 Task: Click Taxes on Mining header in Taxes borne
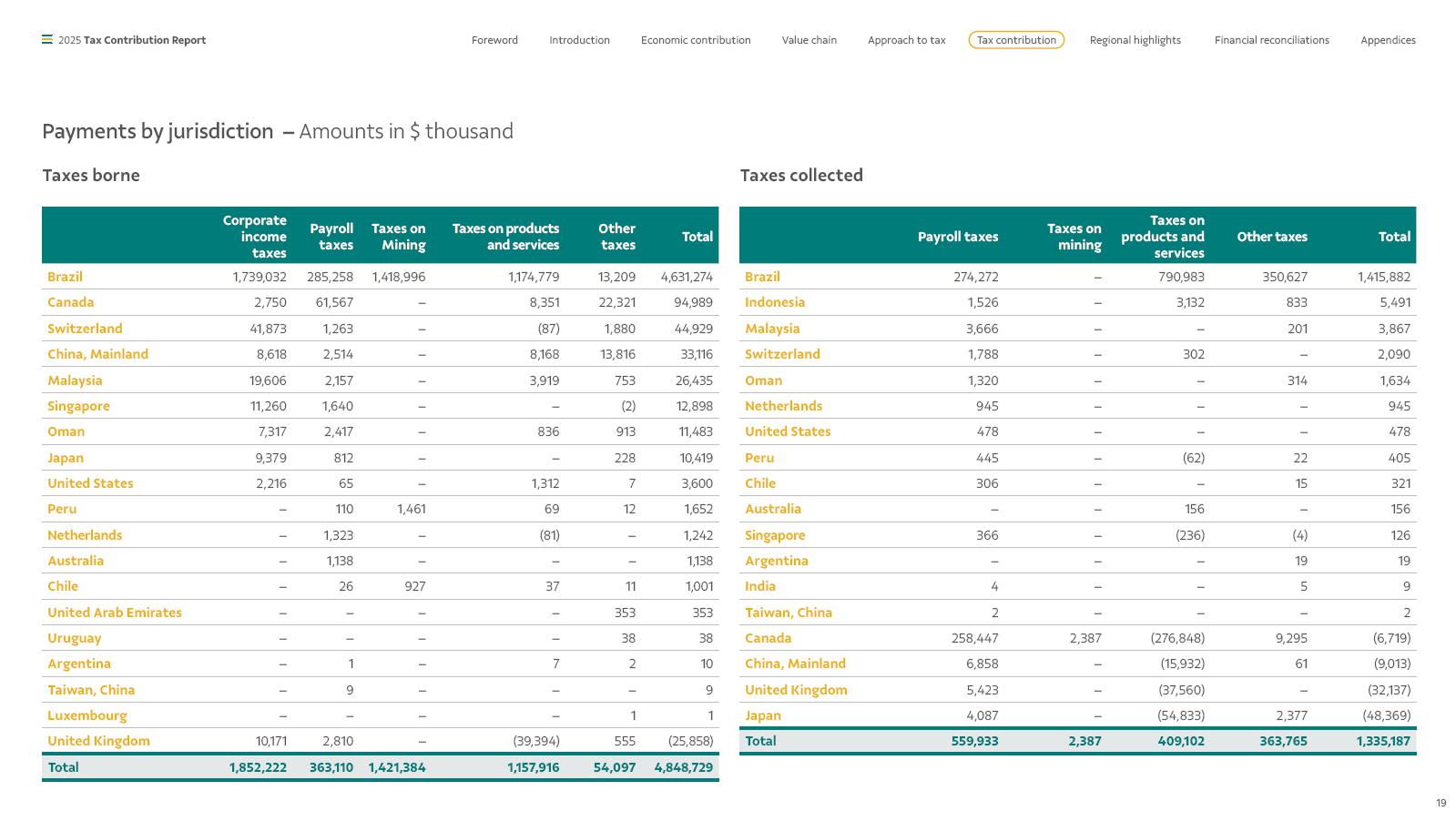[x=398, y=237]
